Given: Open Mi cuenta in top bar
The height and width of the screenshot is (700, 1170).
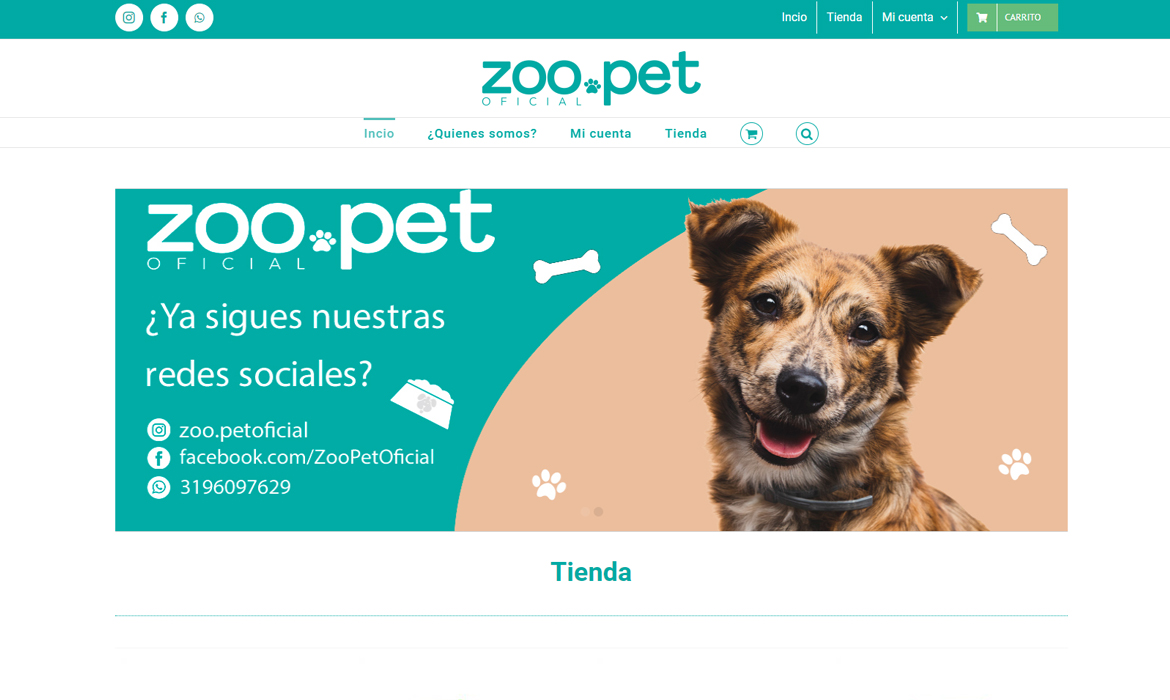Looking at the screenshot, I should click(x=907, y=17).
